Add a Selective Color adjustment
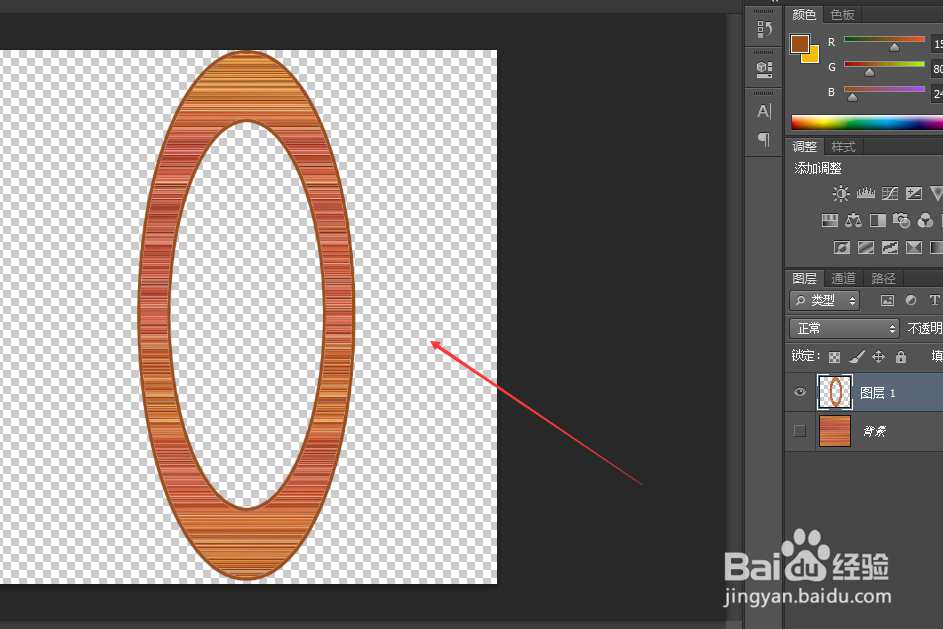Screen dimensions: 943x629 [x=914, y=247]
